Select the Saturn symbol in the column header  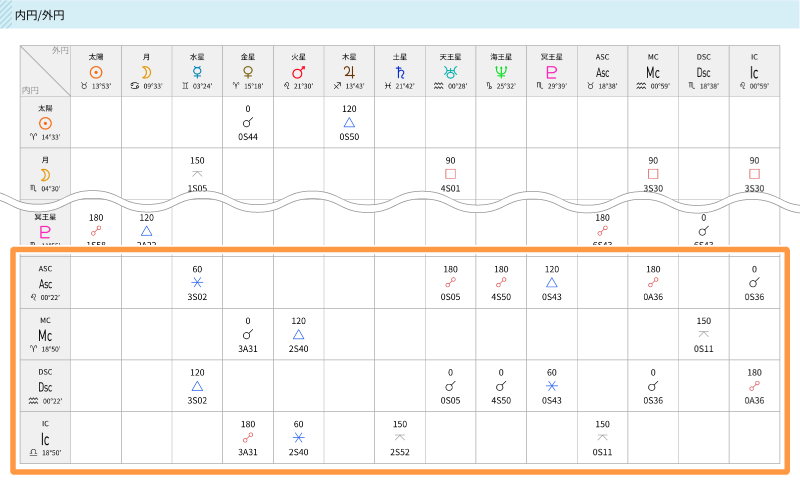point(400,73)
